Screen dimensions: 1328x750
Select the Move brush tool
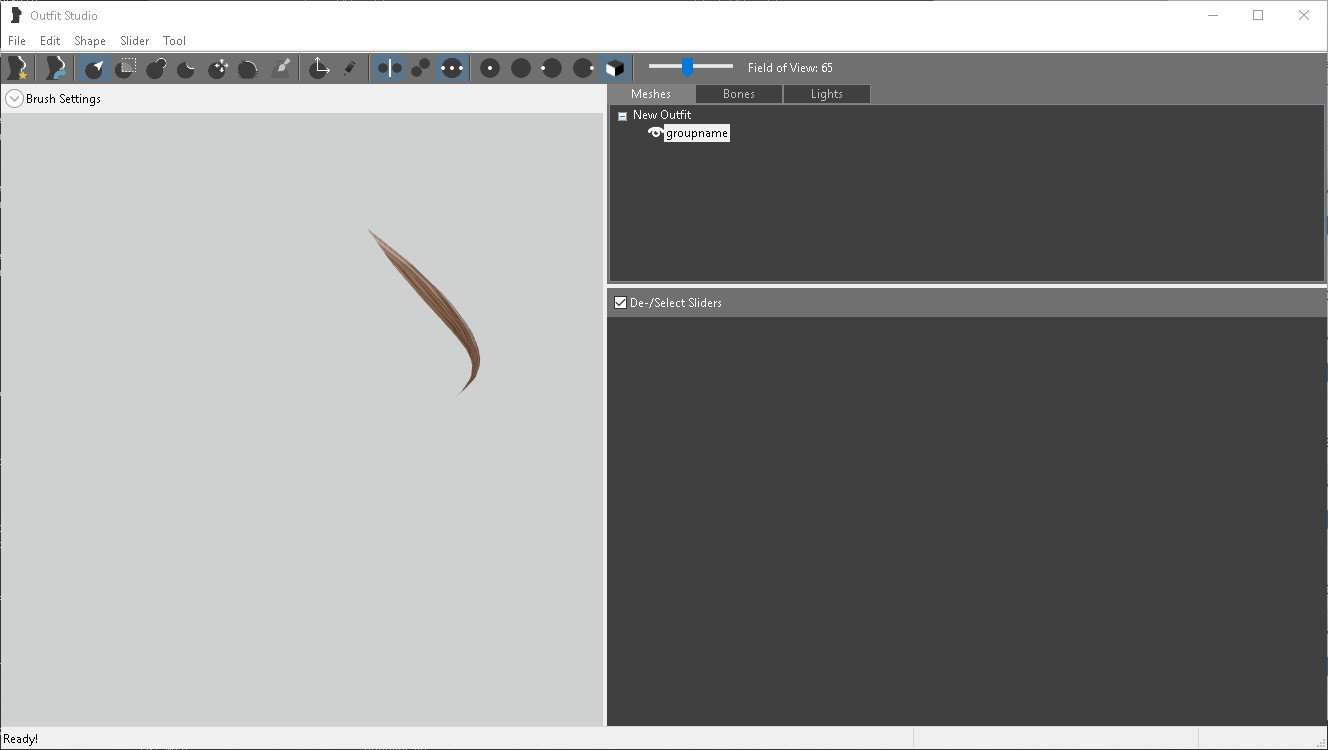click(218, 68)
